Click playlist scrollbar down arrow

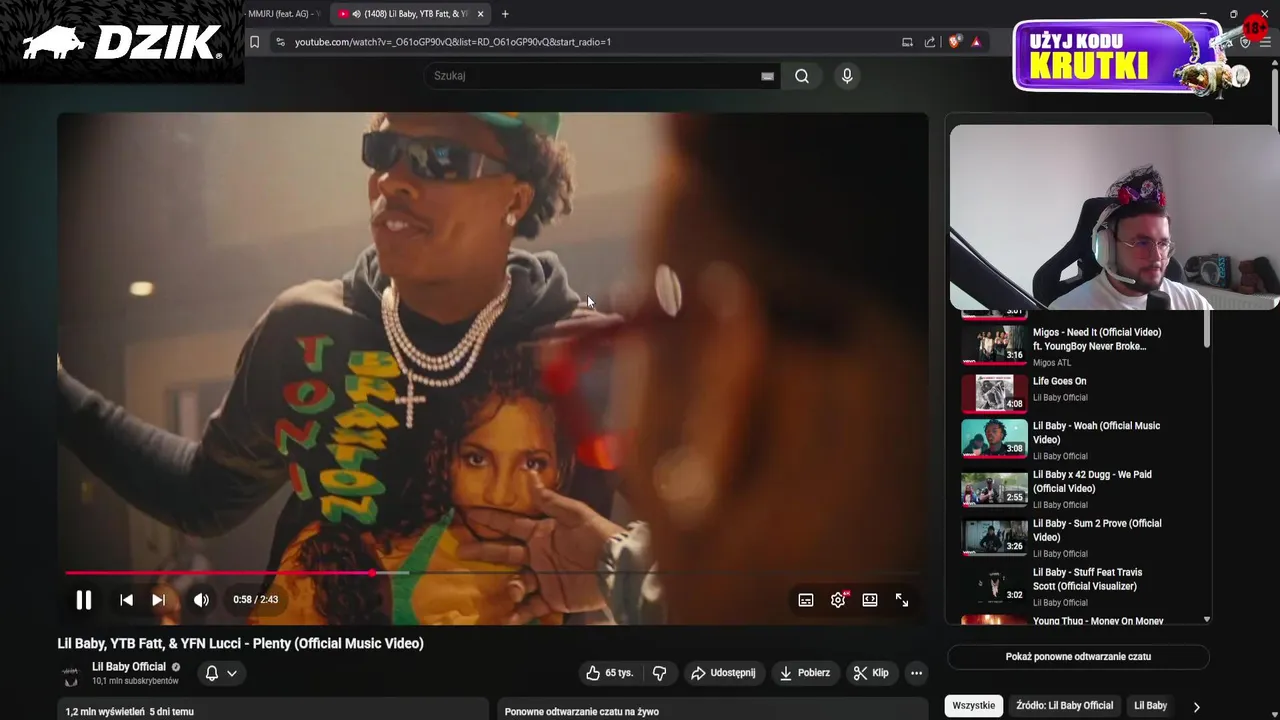(x=1207, y=619)
